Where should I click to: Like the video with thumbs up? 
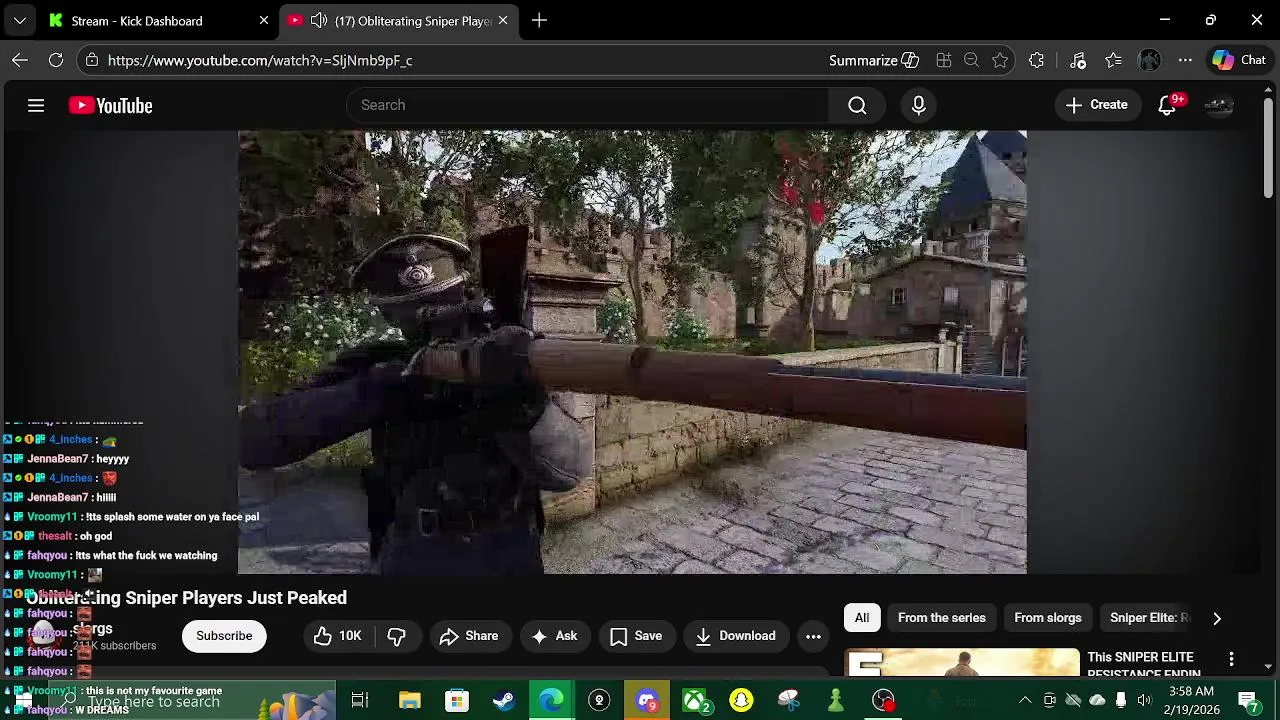(x=338, y=636)
